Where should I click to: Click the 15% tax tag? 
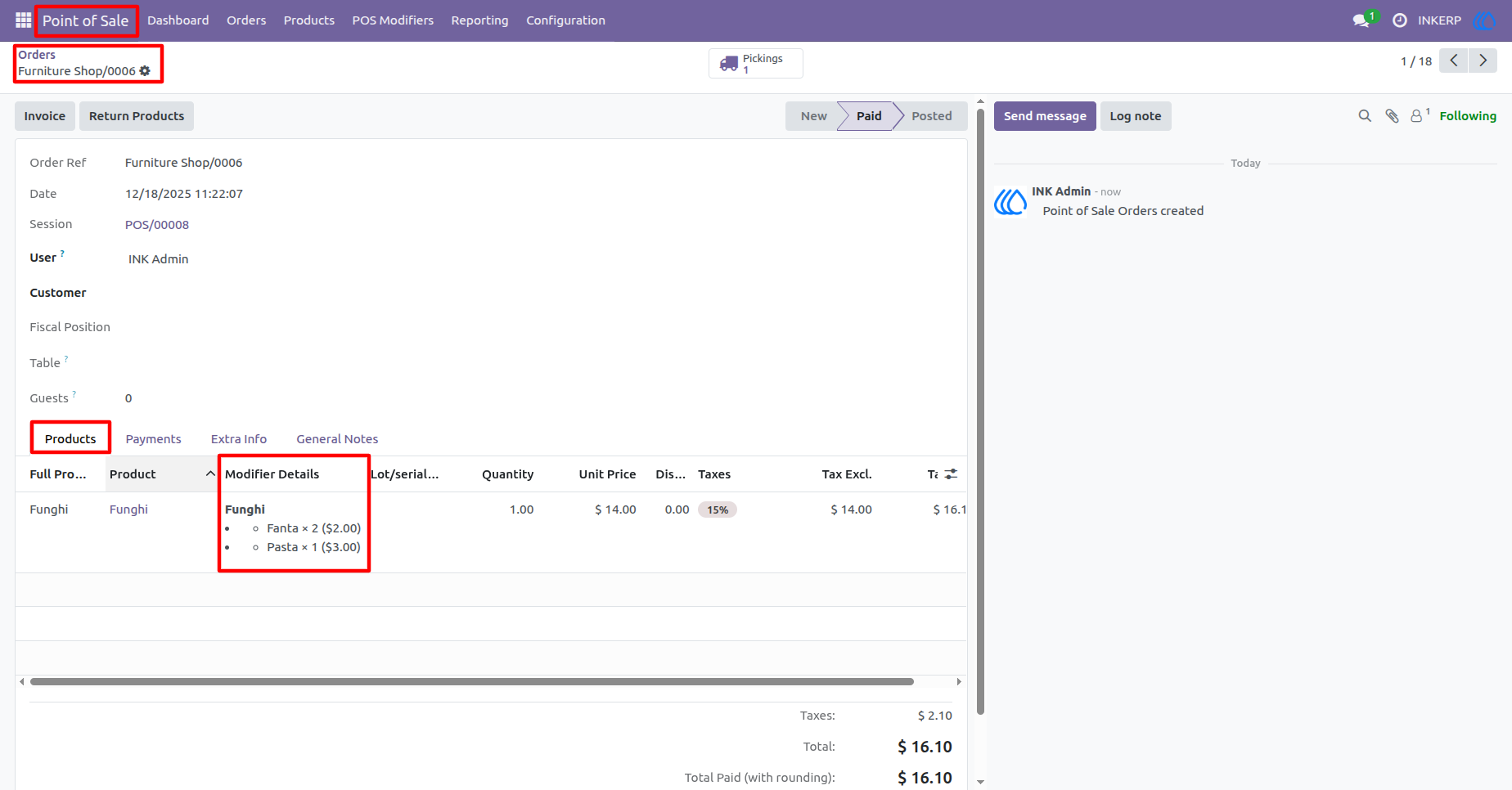point(718,510)
